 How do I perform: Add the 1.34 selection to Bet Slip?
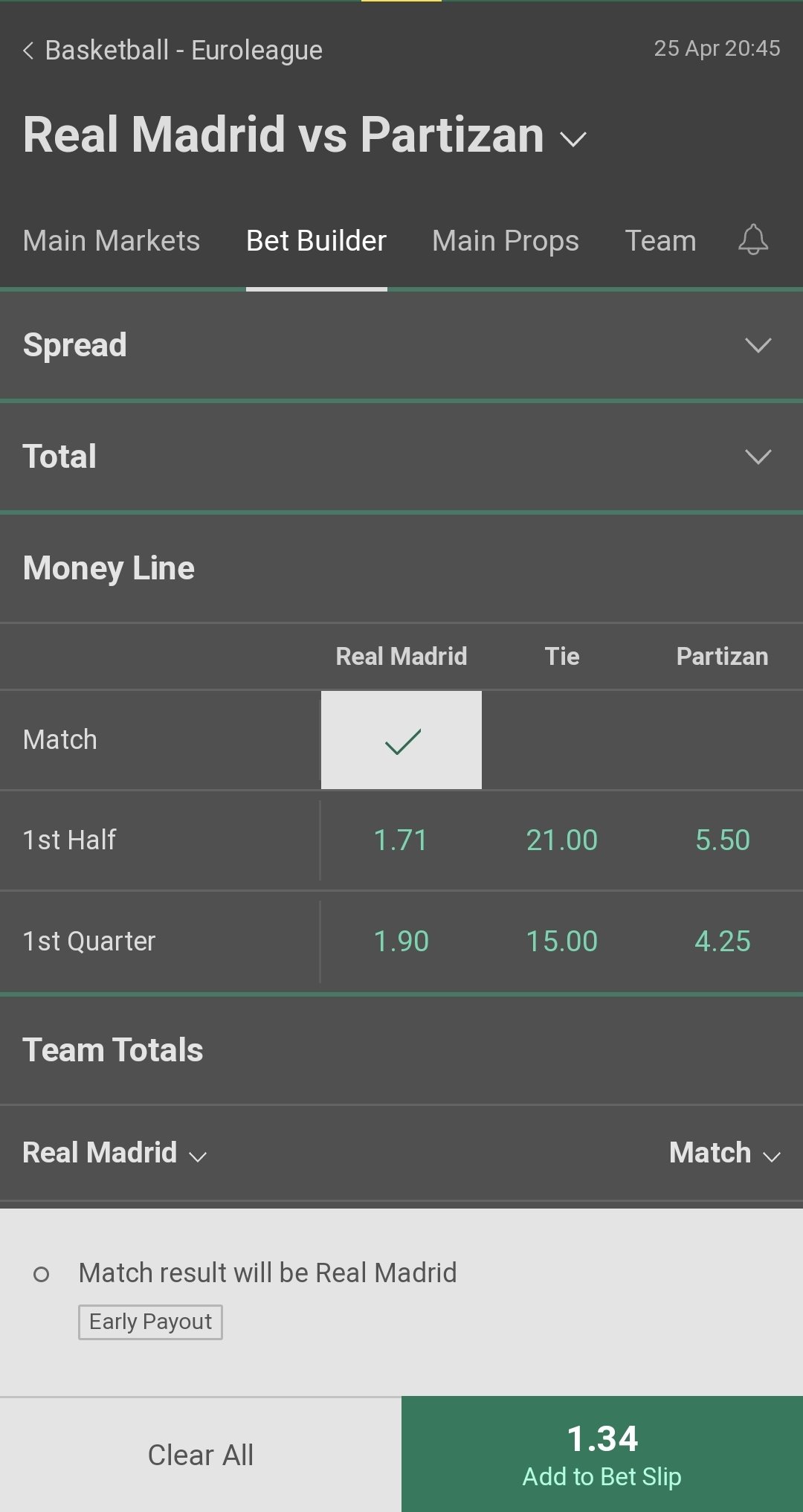(x=602, y=1454)
